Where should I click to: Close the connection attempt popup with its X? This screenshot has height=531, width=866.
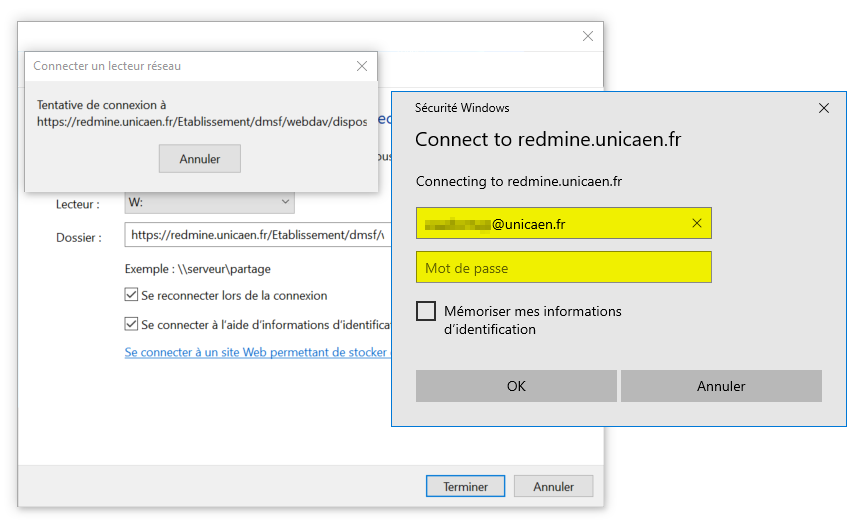click(x=361, y=66)
